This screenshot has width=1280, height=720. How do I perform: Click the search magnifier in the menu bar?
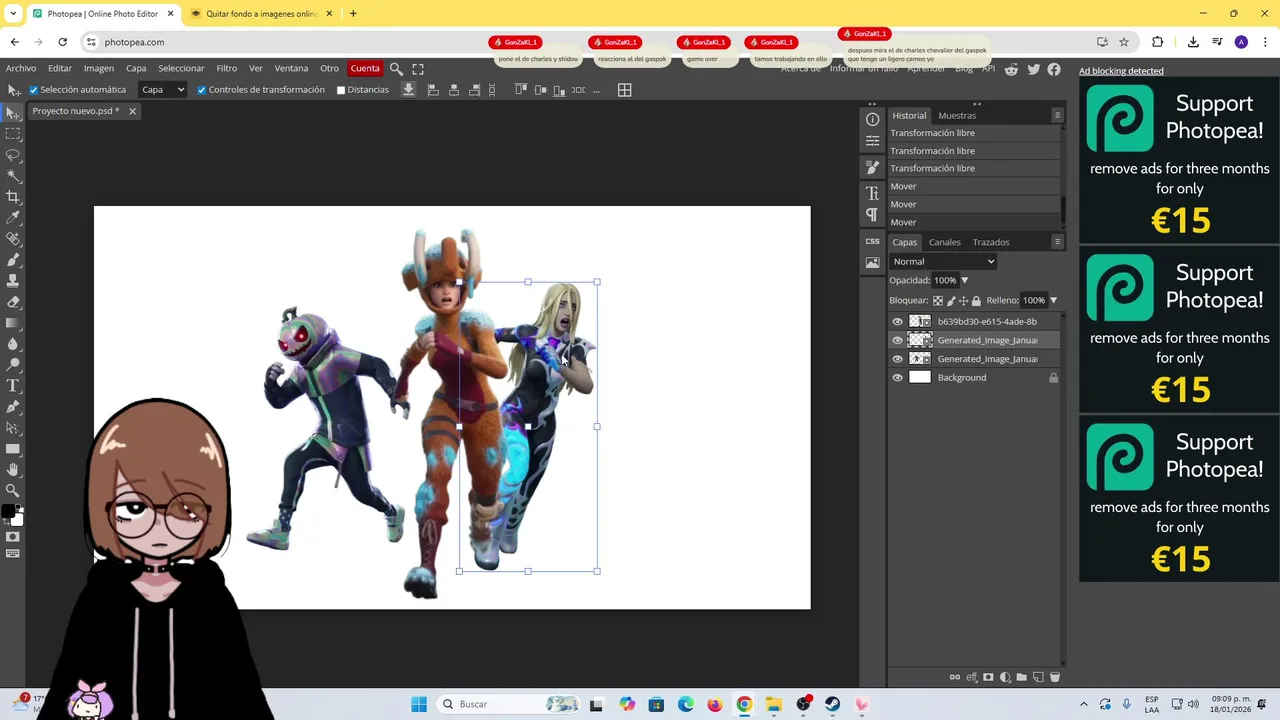396,69
